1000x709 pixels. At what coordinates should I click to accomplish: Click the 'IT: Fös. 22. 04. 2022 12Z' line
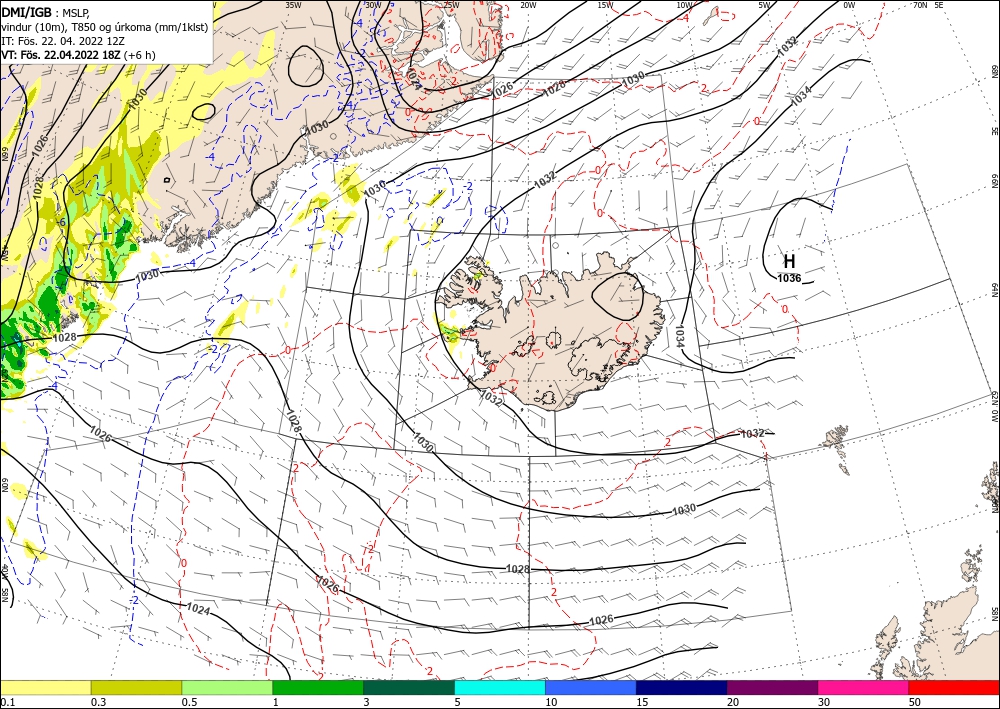coord(61,41)
